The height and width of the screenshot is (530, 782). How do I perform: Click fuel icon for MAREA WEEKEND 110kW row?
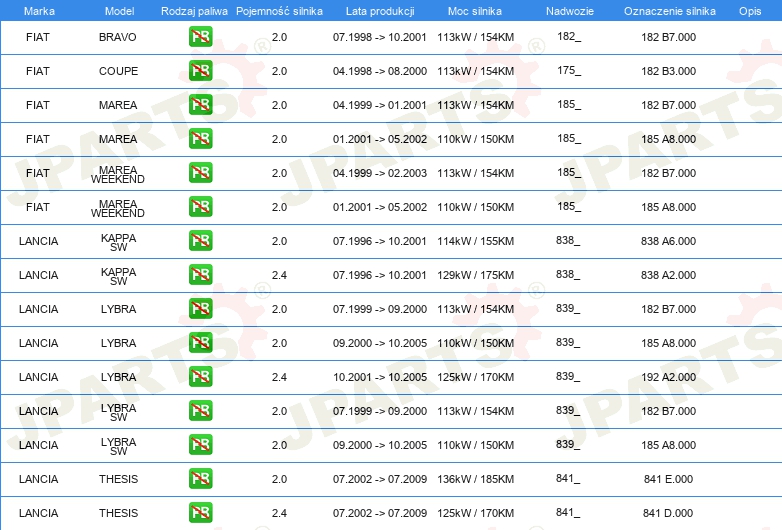pos(200,206)
